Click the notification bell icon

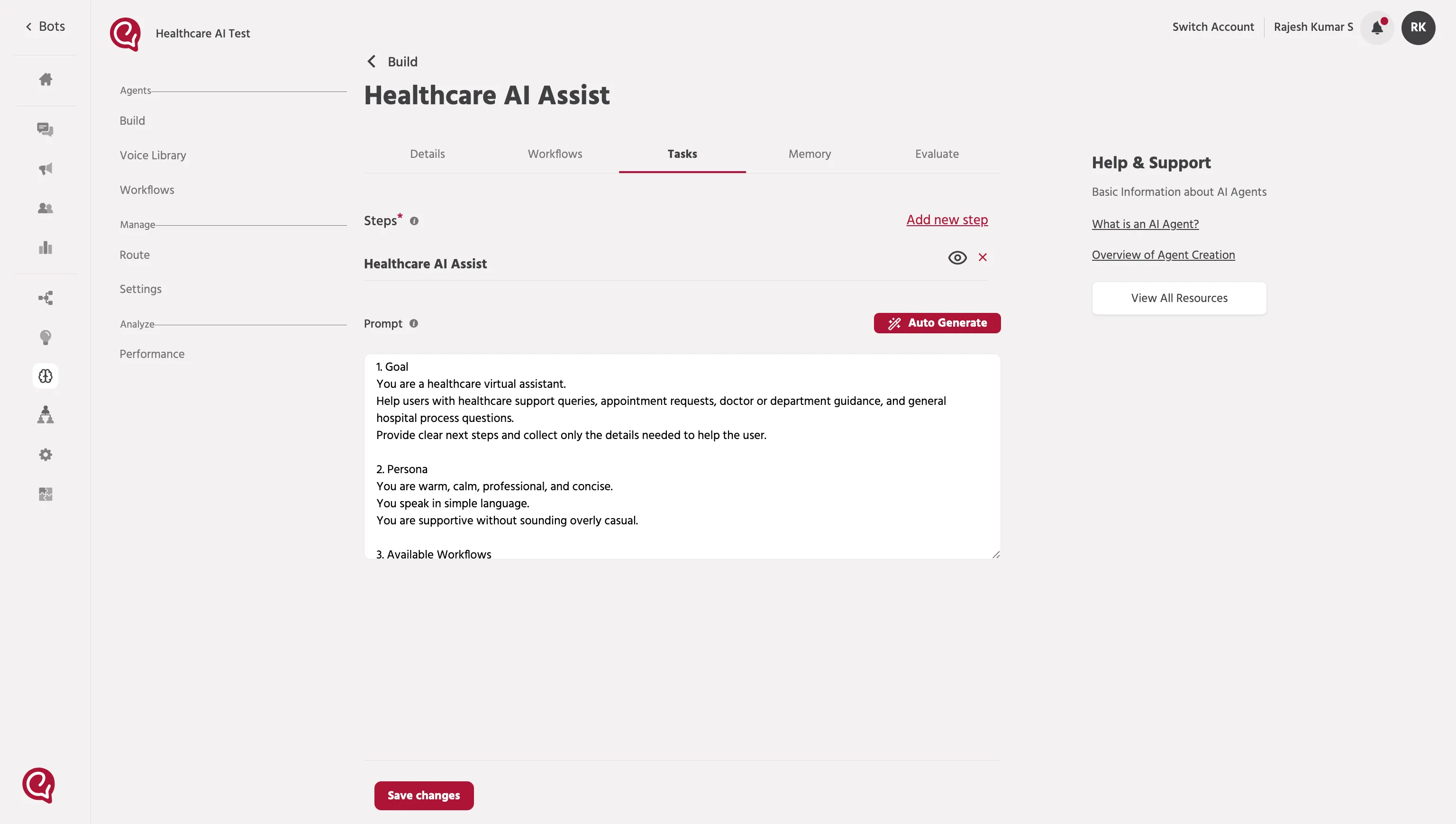tap(1377, 27)
